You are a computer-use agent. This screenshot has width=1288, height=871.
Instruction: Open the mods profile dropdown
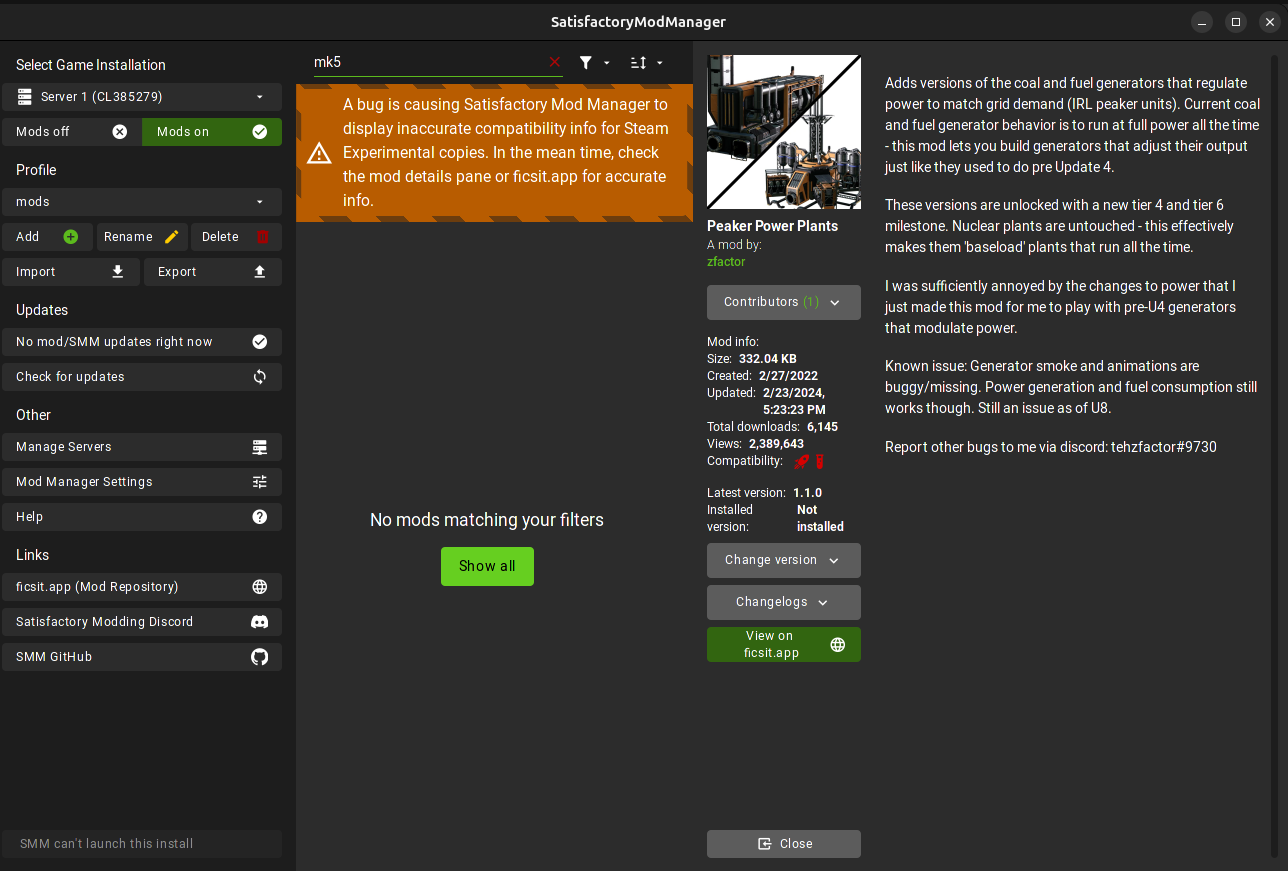(x=142, y=202)
